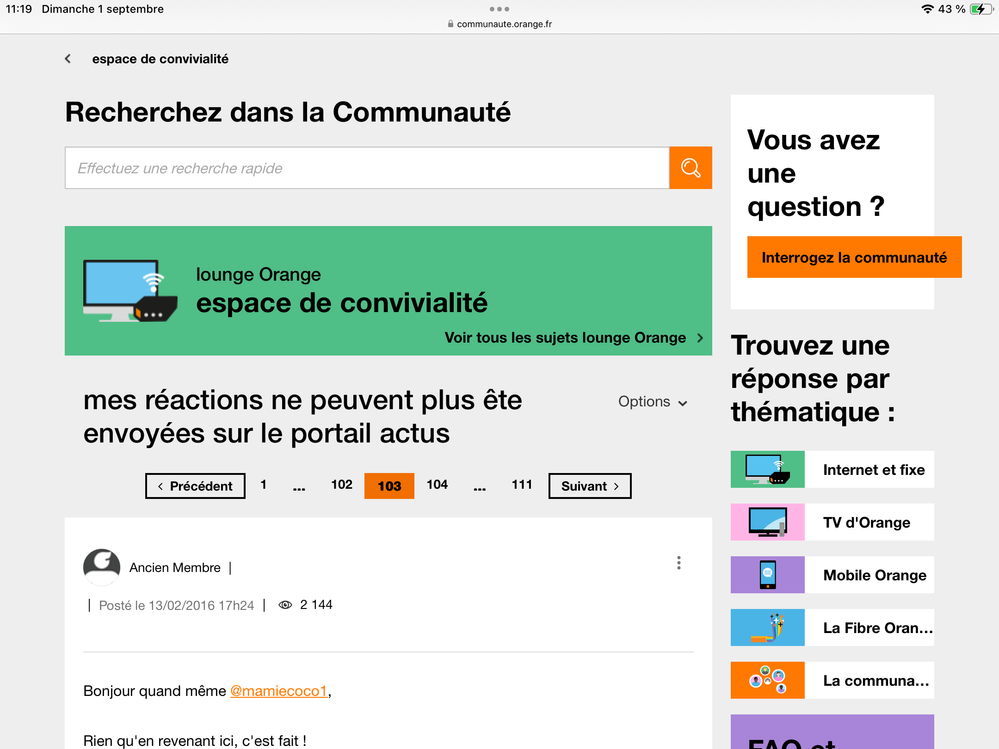This screenshot has width=999, height=749.
Task: Go to page 102
Action: coord(341,485)
